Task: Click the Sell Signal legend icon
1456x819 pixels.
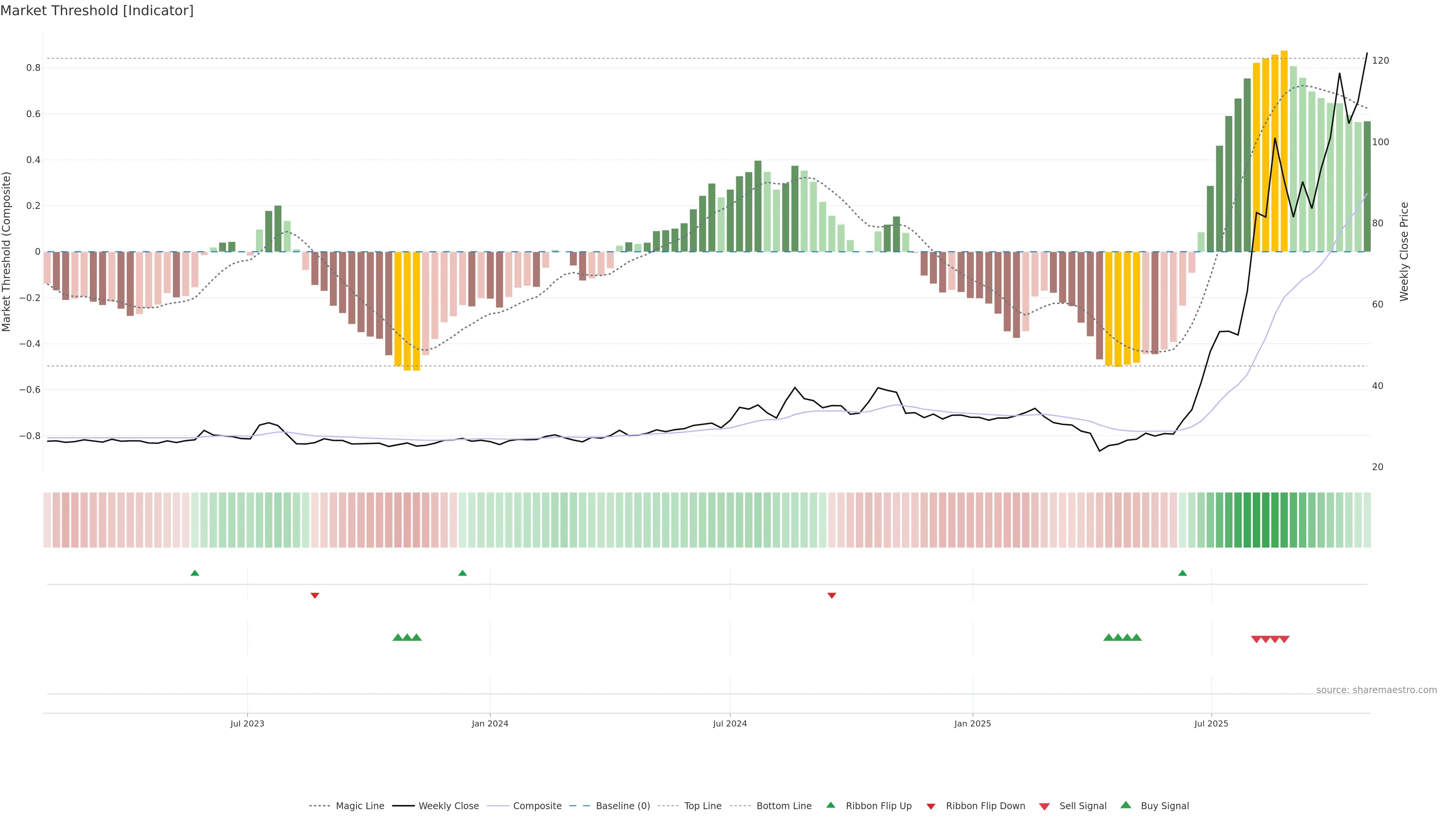Action: pyautogui.click(x=1045, y=806)
